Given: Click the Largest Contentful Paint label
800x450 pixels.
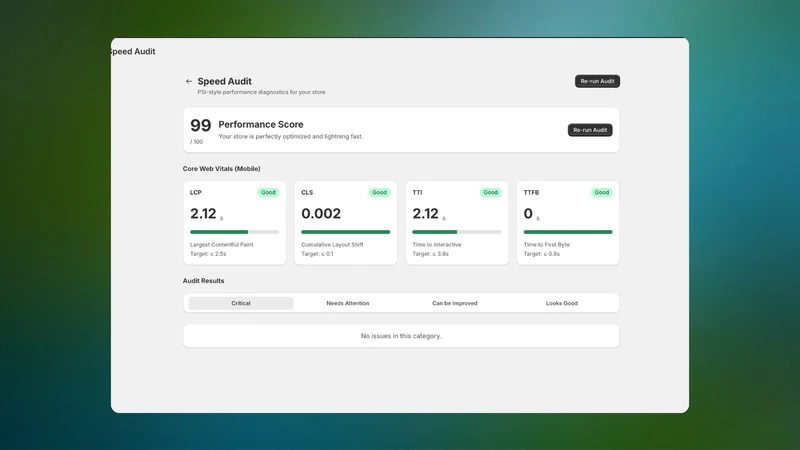Looking at the screenshot, I should [221, 245].
